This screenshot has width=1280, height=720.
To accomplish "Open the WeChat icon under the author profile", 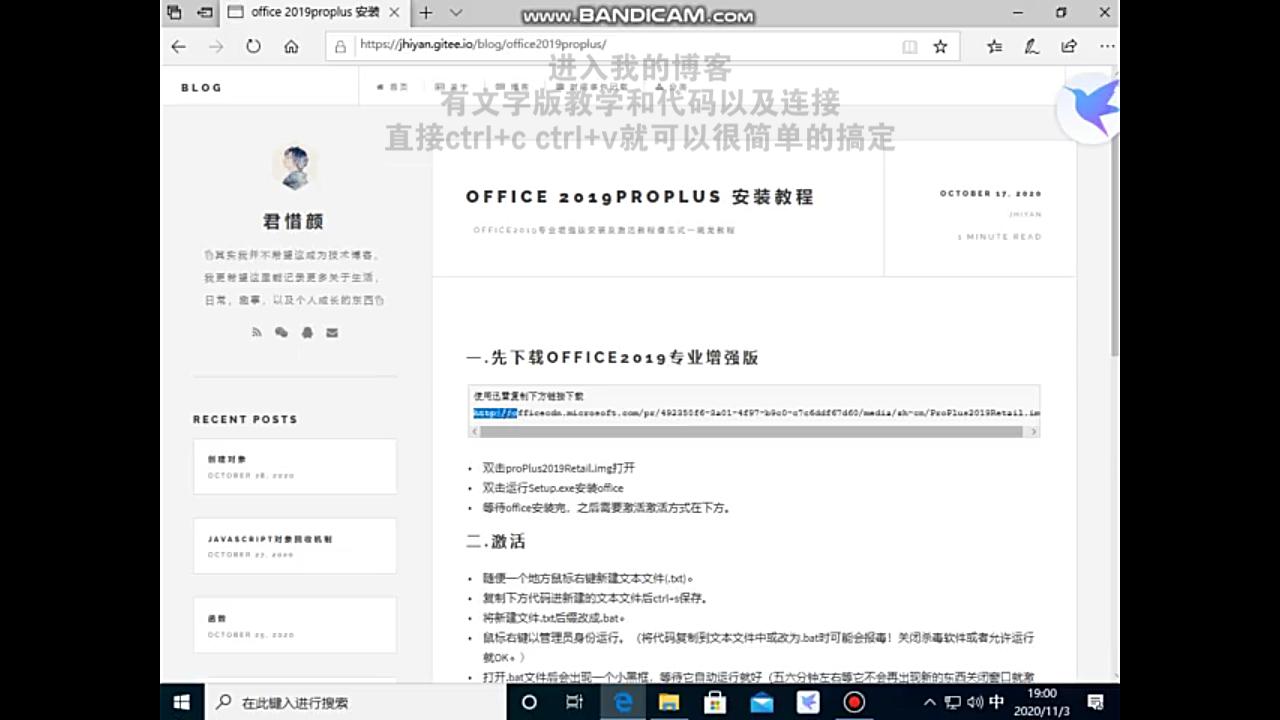I will [281, 332].
